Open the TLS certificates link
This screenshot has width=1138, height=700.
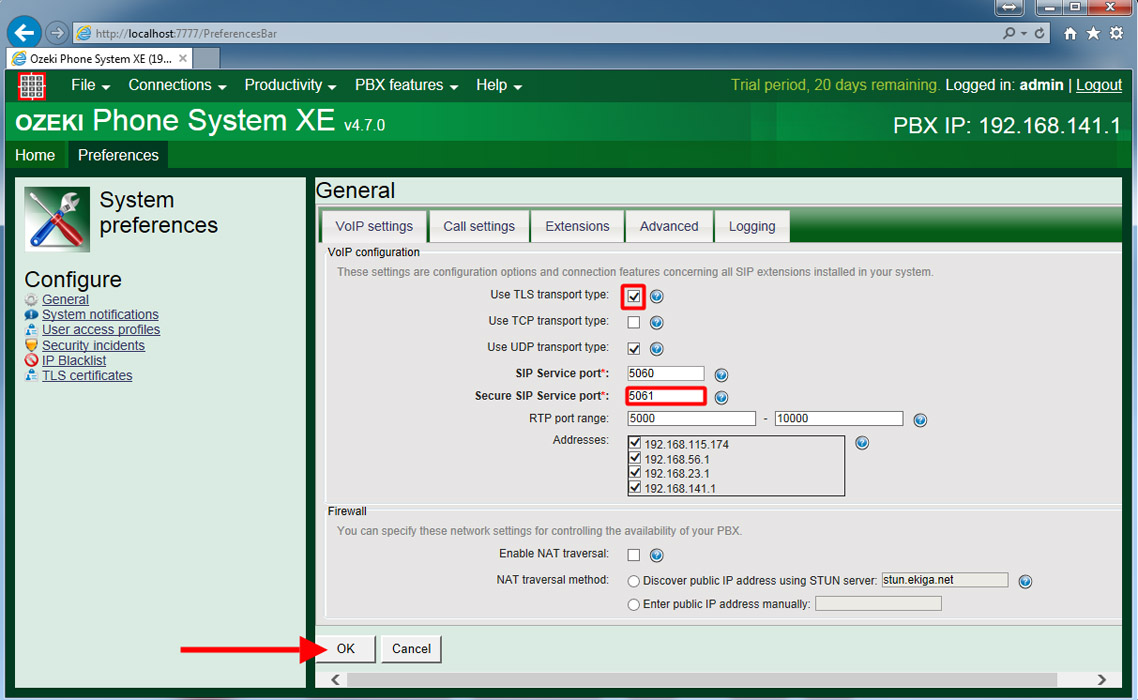click(87, 375)
